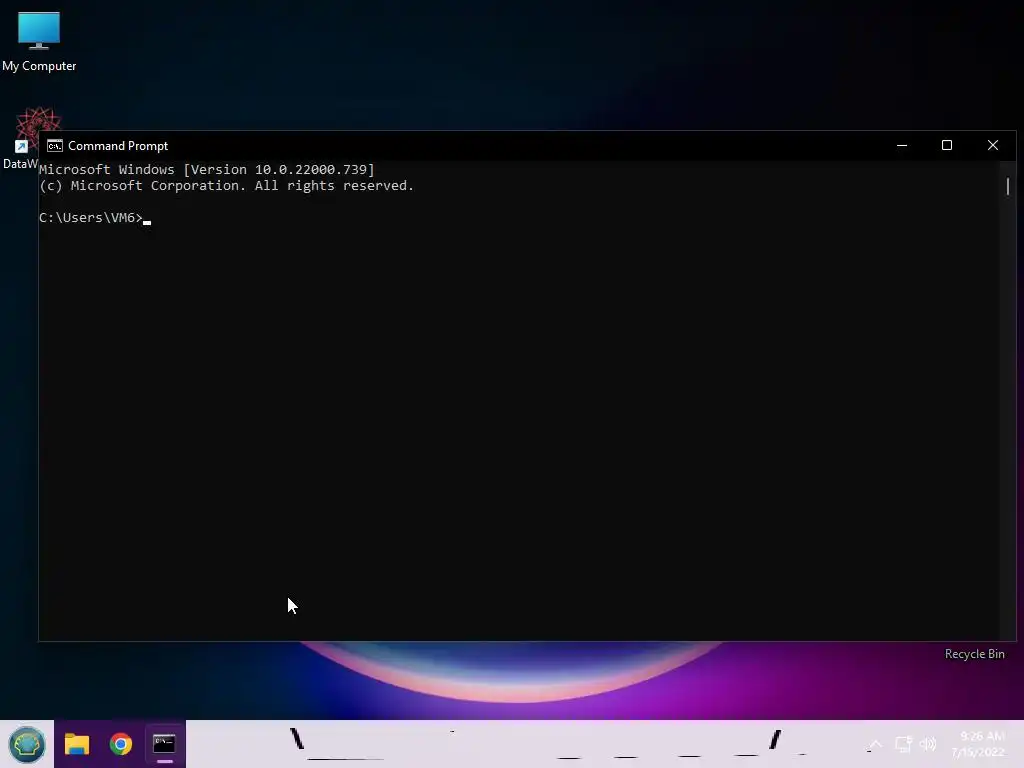The height and width of the screenshot is (768, 1024).
Task: Open the My Computer desktop icon
Action: click(39, 40)
